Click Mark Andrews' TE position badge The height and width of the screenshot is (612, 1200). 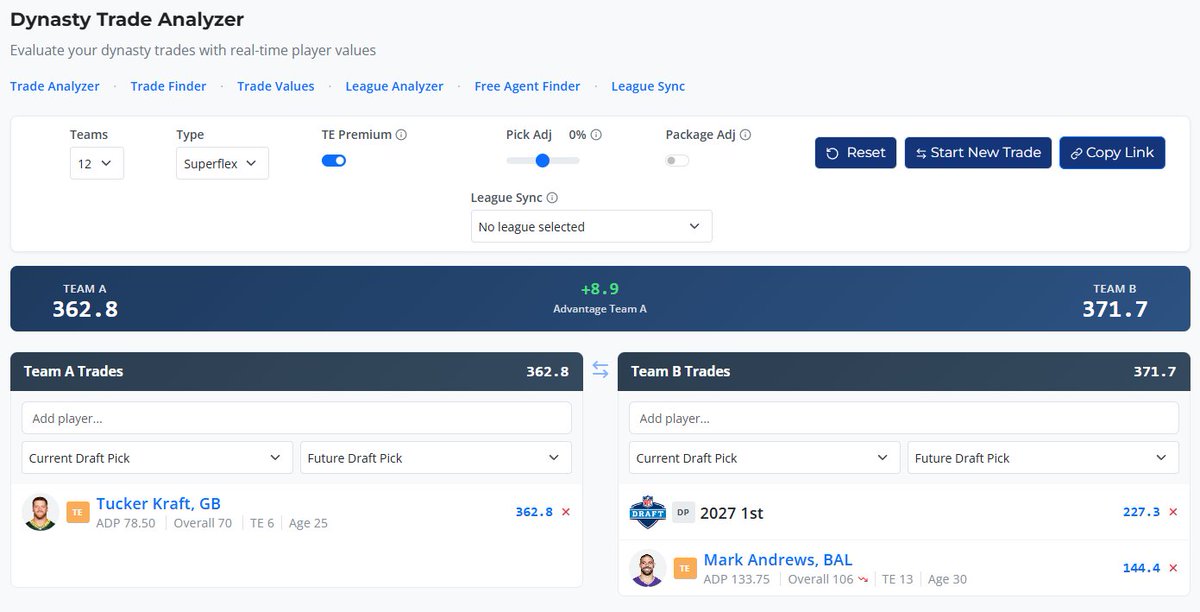[685, 568]
